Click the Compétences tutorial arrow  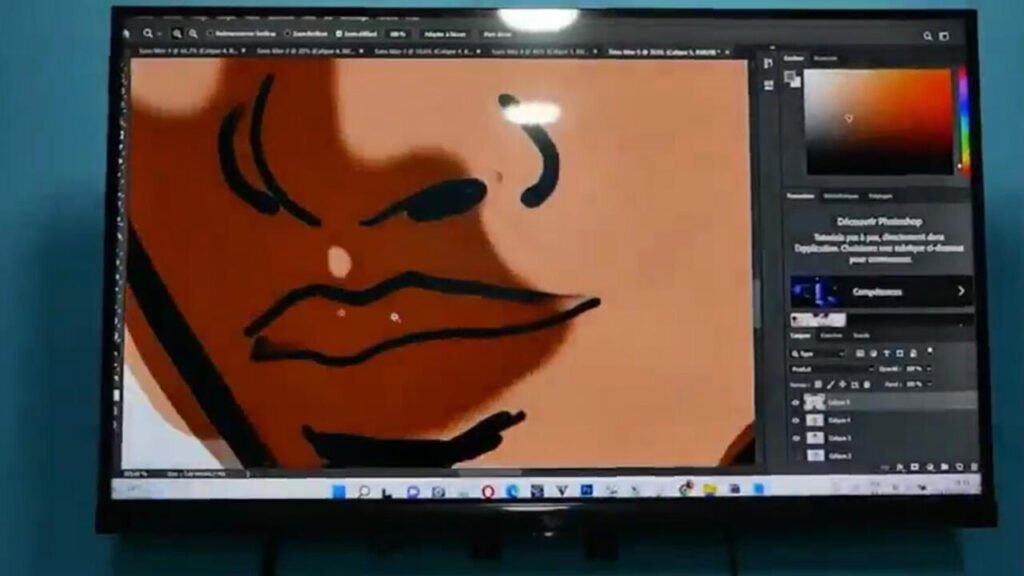[x=961, y=291]
